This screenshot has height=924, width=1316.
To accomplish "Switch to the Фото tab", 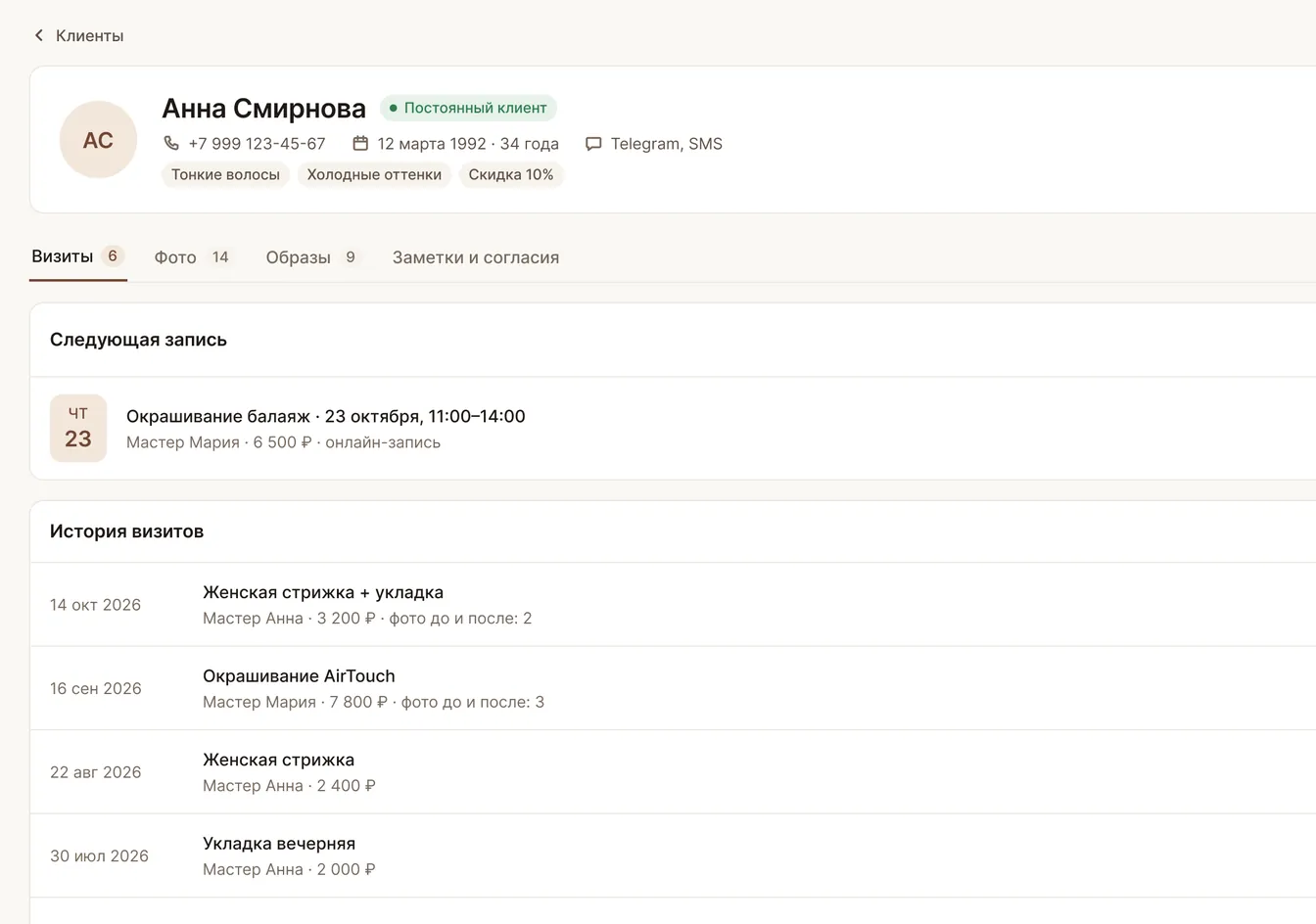I will (193, 257).
